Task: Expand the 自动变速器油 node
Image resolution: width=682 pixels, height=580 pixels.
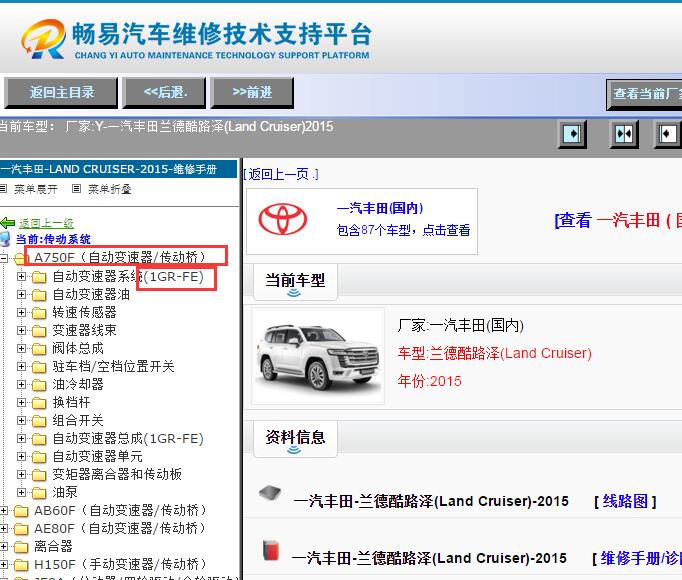Action: [x=21, y=295]
